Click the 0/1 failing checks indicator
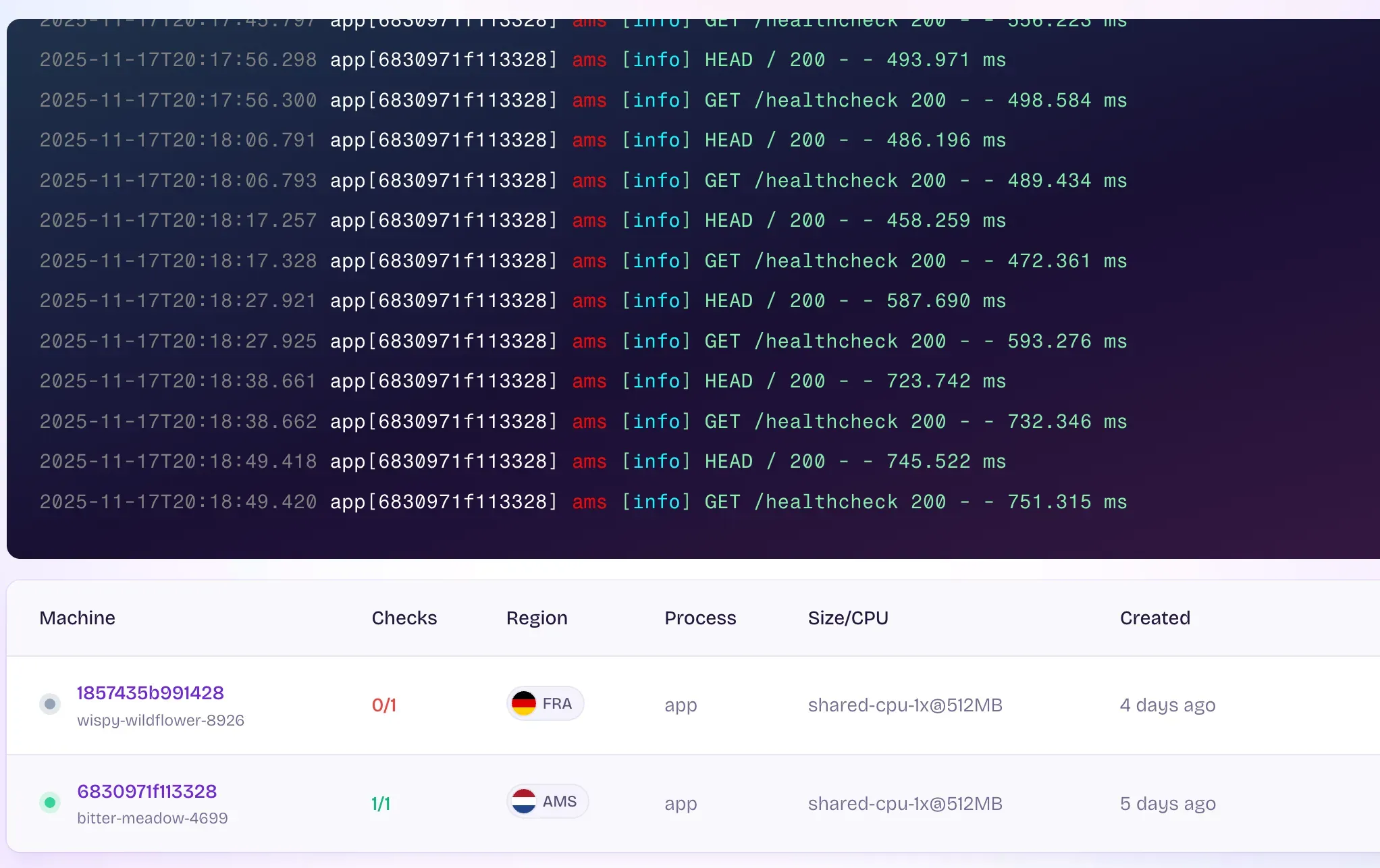Screen dimensions: 1380x868 pos(383,705)
